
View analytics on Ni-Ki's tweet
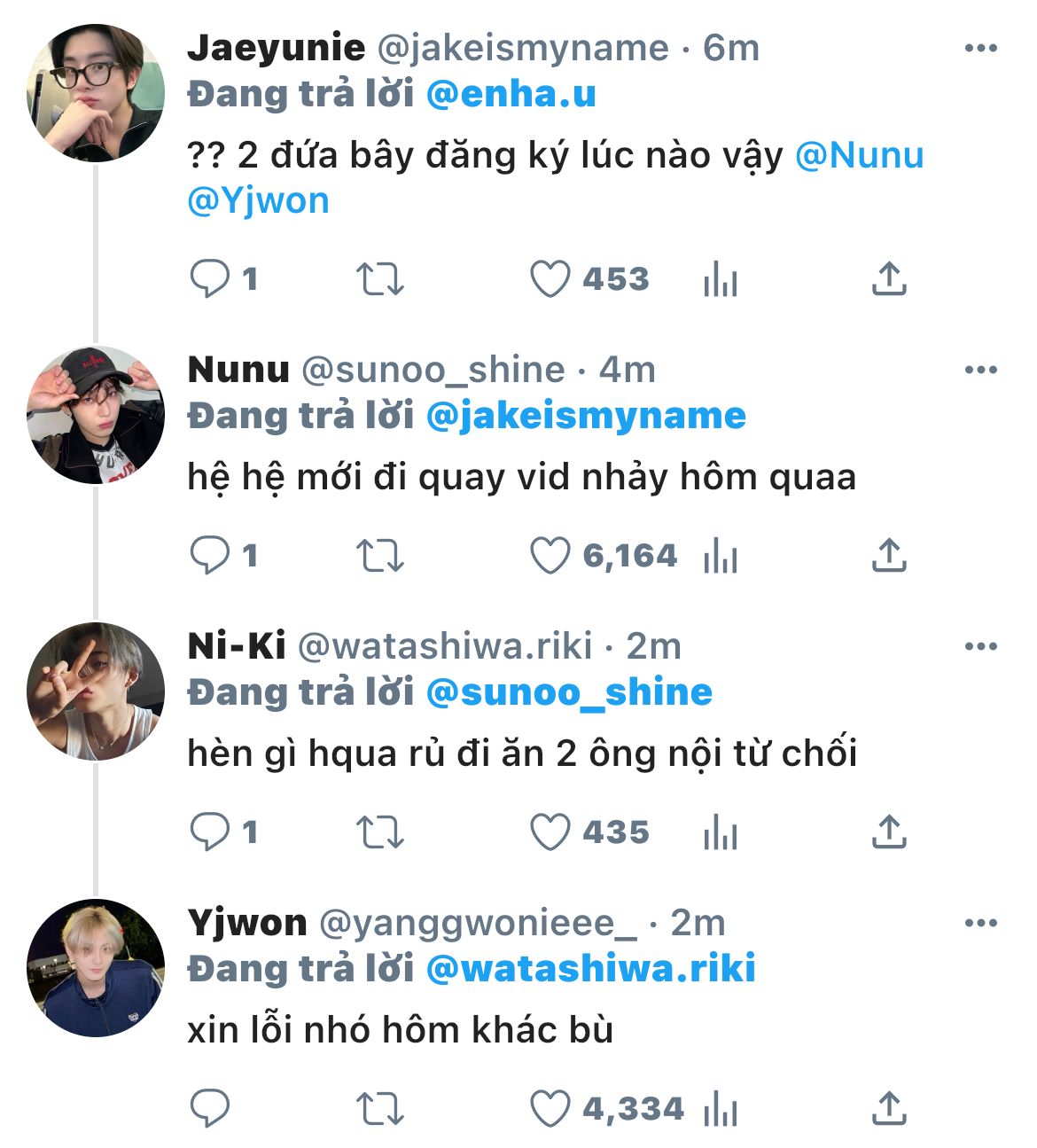coord(720,833)
